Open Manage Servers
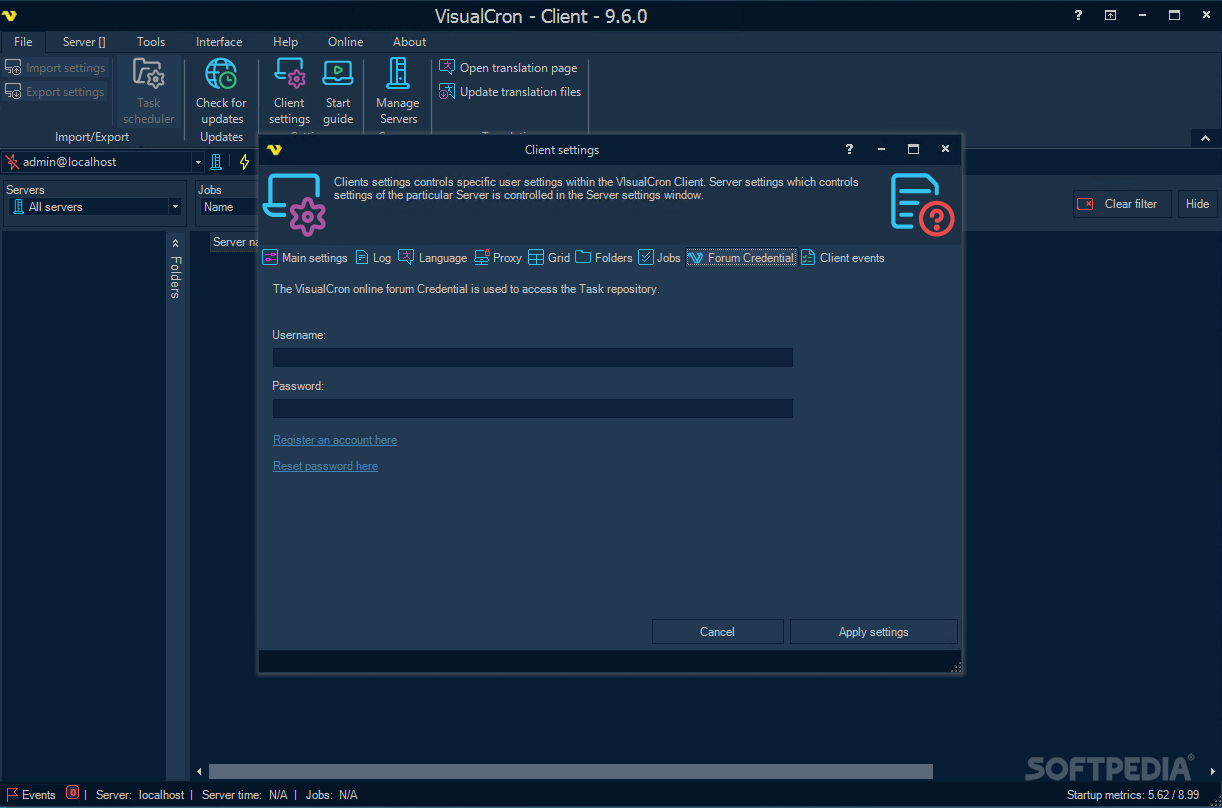This screenshot has height=808, width=1222. click(x=398, y=91)
